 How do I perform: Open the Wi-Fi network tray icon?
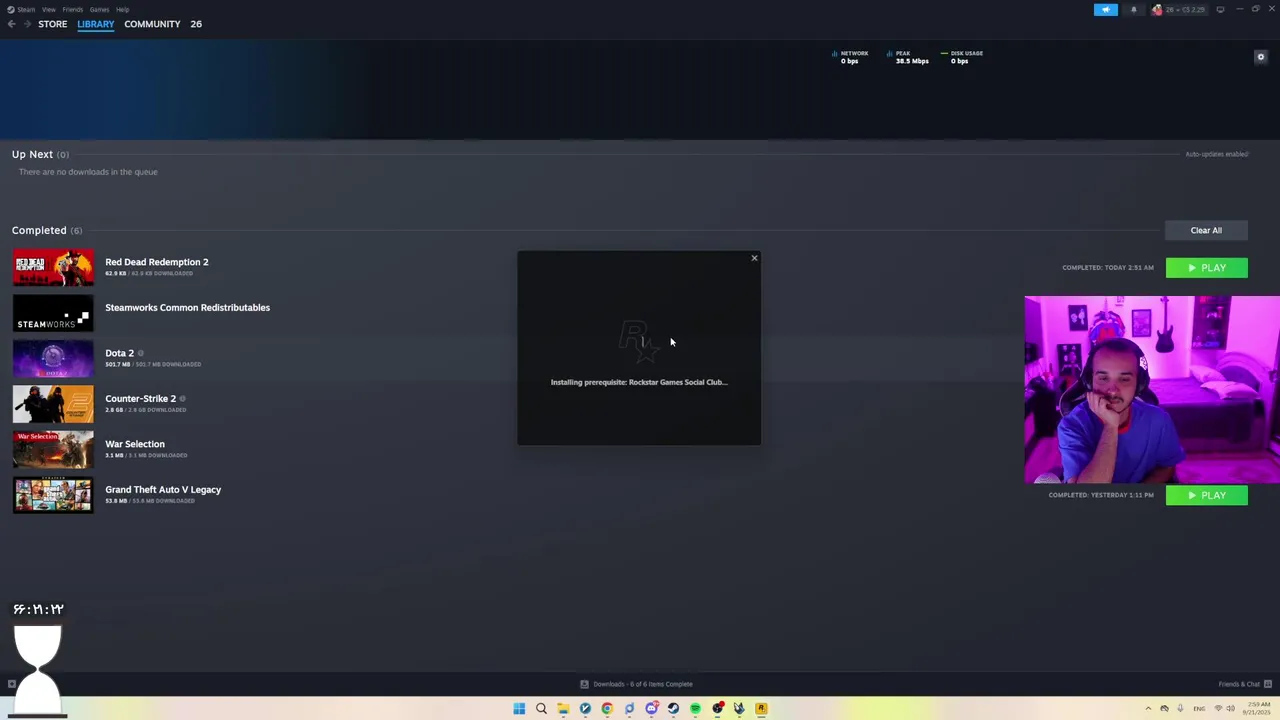(1218, 709)
